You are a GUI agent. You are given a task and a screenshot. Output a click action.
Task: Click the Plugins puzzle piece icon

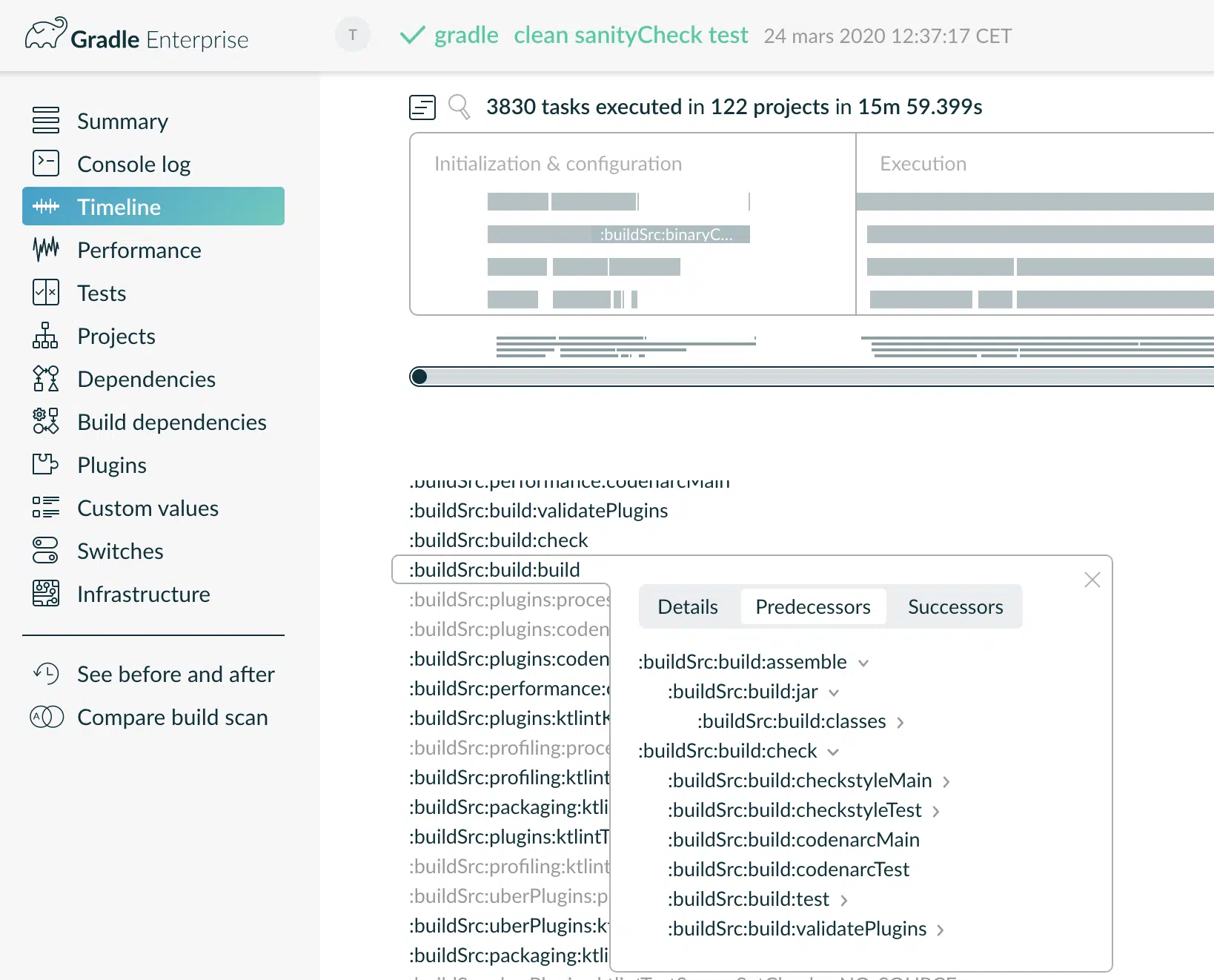click(x=46, y=464)
